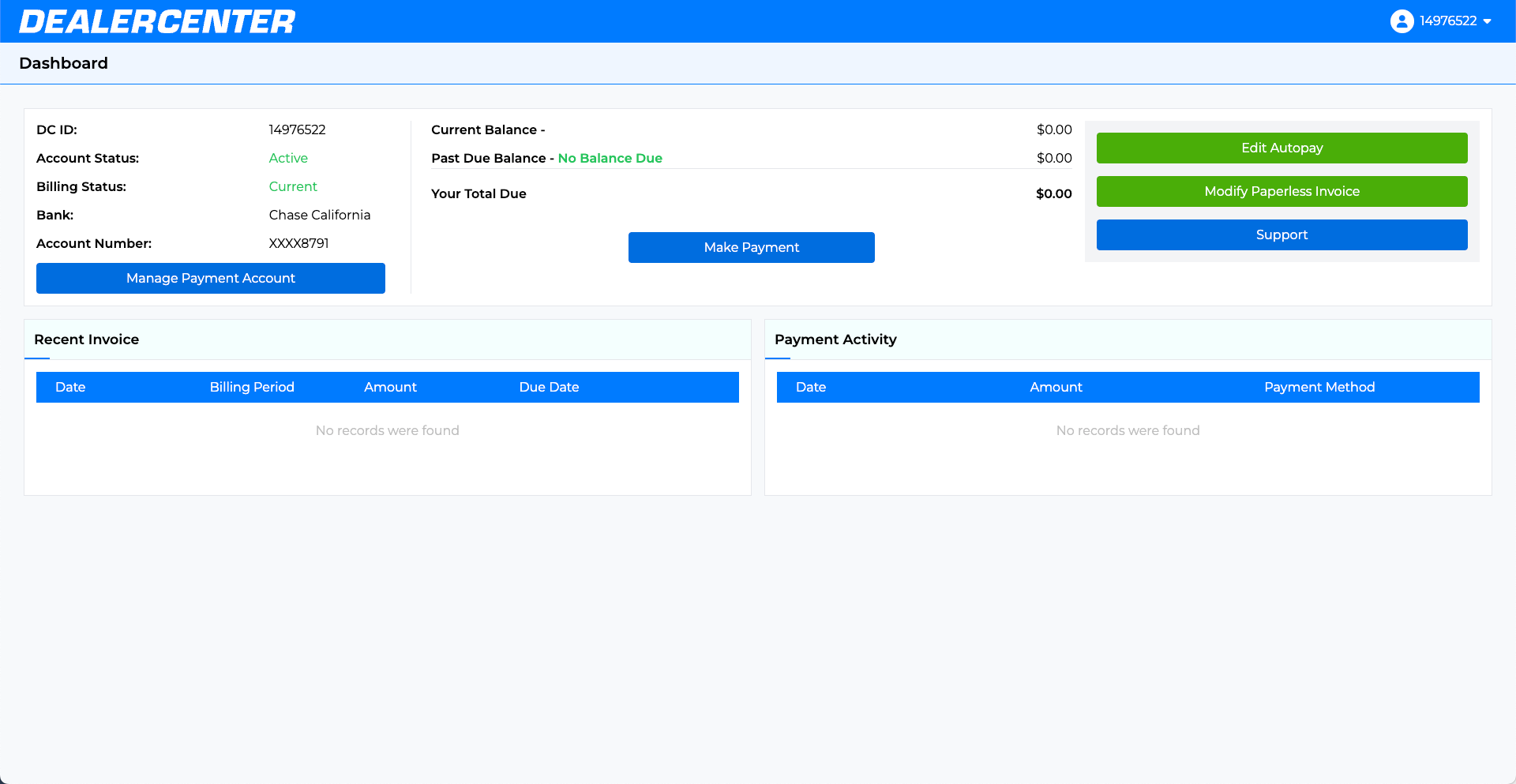
Task: Click the Dashboard page title
Action: 64,63
